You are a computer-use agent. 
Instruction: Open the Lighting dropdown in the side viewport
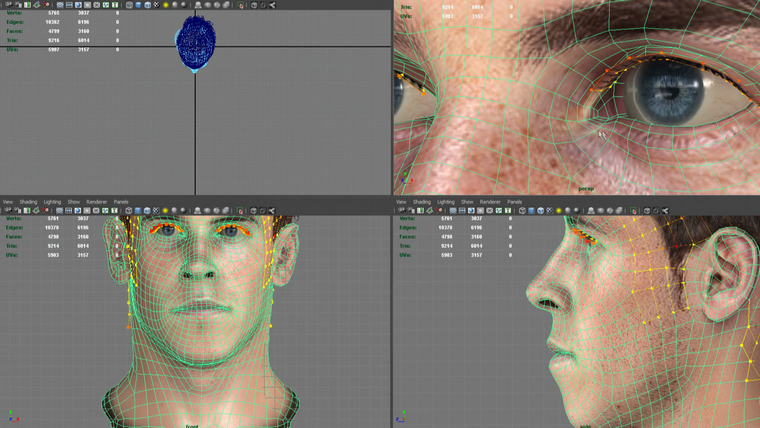pyautogui.click(x=445, y=202)
